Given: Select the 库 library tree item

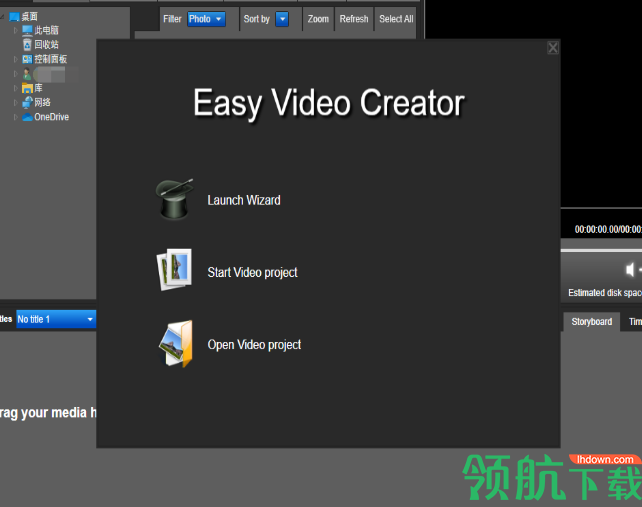Looking at the screenshot, I should 38,88.
